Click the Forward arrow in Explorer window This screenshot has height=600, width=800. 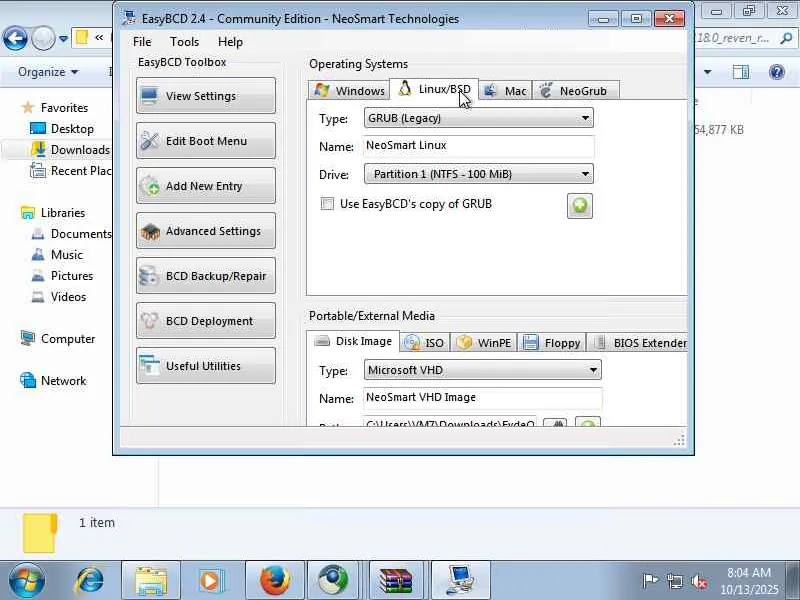tap(43, 38)
